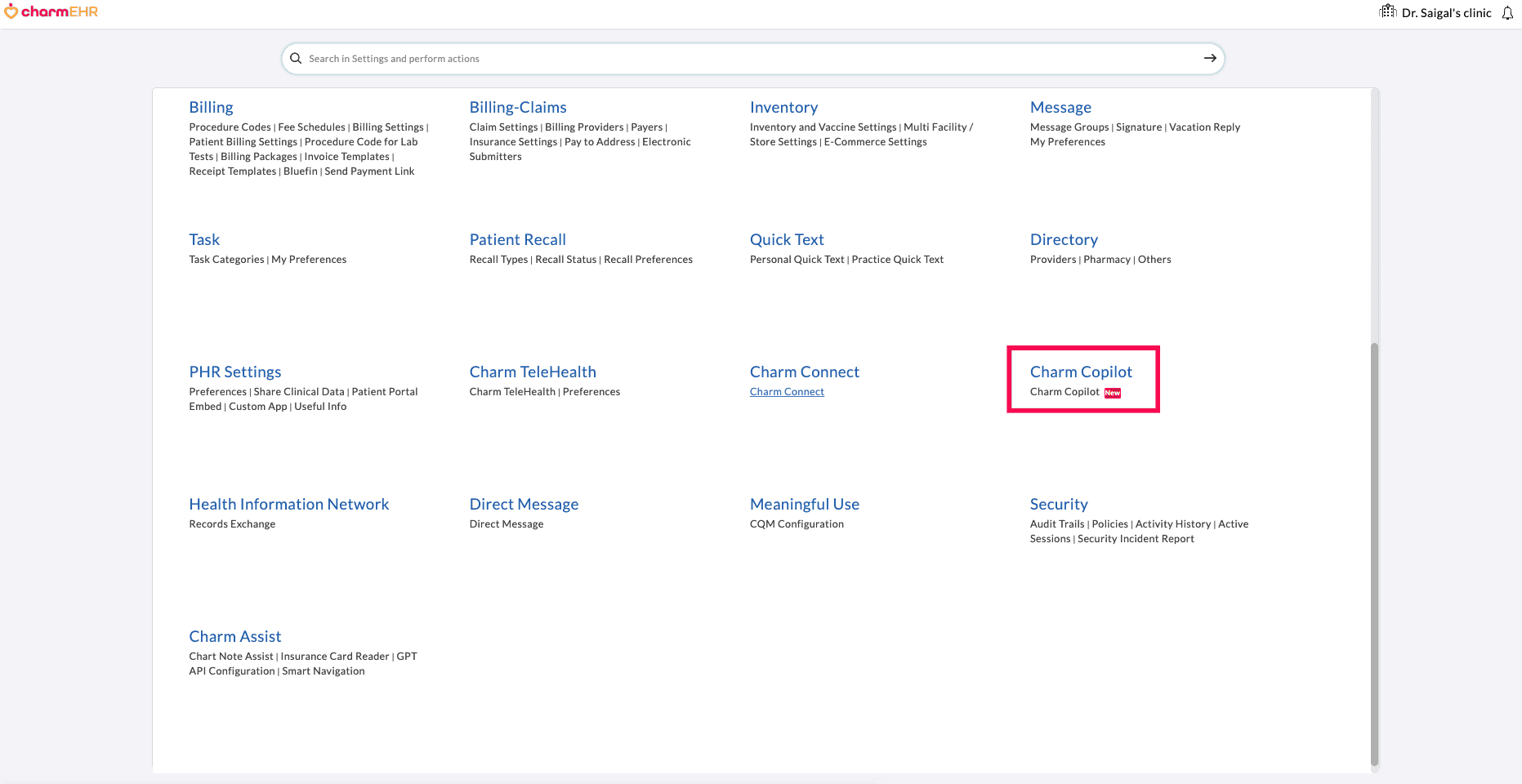
Task: Open the Charm TeleHealth heading
Action: pos(533,372)
